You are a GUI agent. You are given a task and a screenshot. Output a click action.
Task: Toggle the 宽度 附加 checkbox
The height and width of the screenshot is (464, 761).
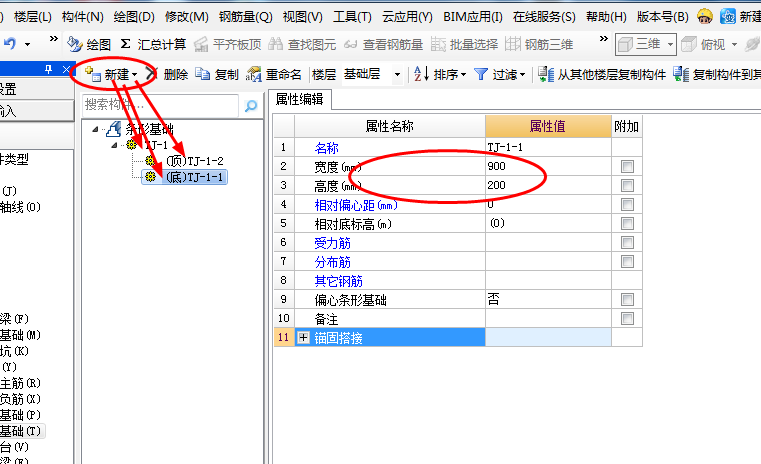coord(627,166)
